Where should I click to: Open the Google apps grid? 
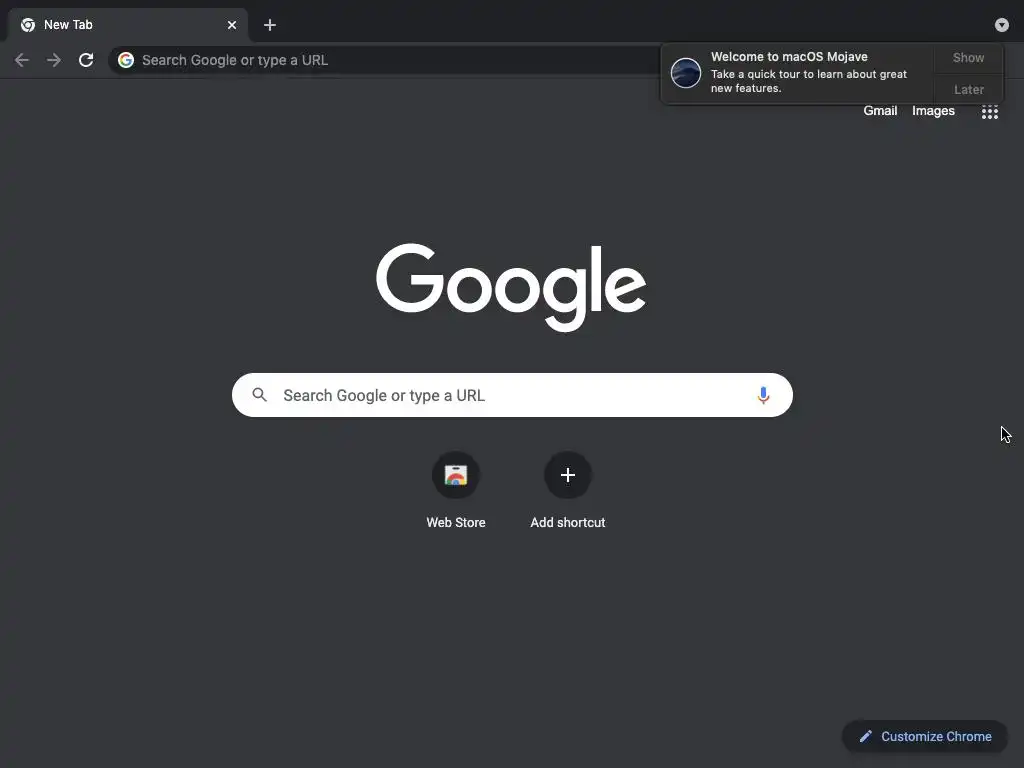pos(989,112)
